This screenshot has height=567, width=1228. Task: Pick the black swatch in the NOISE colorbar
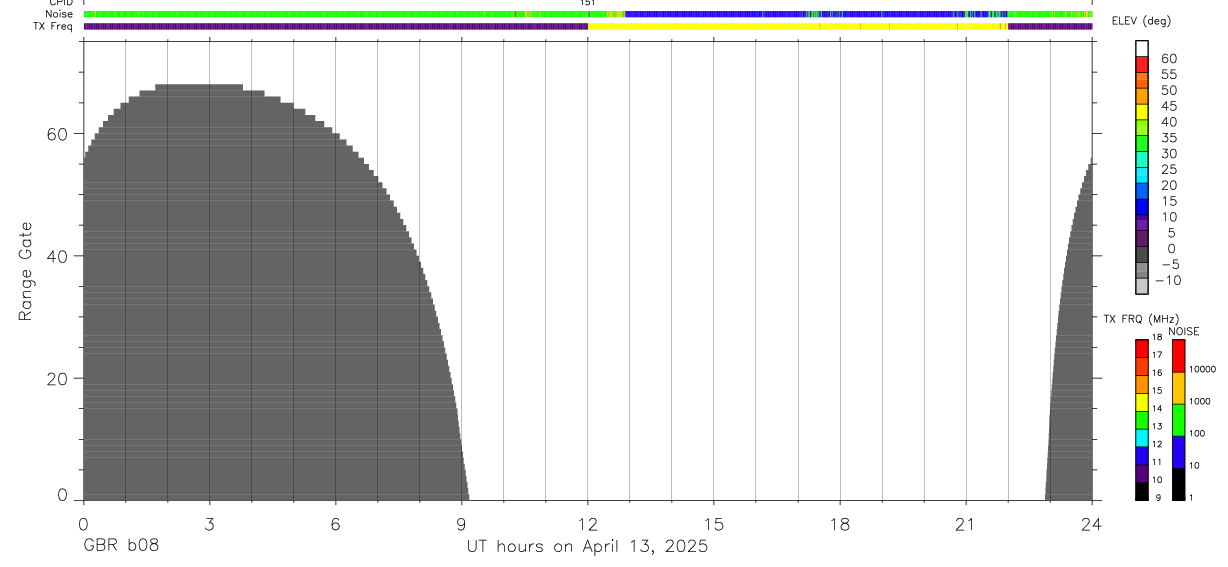[x=1178, y=484]
